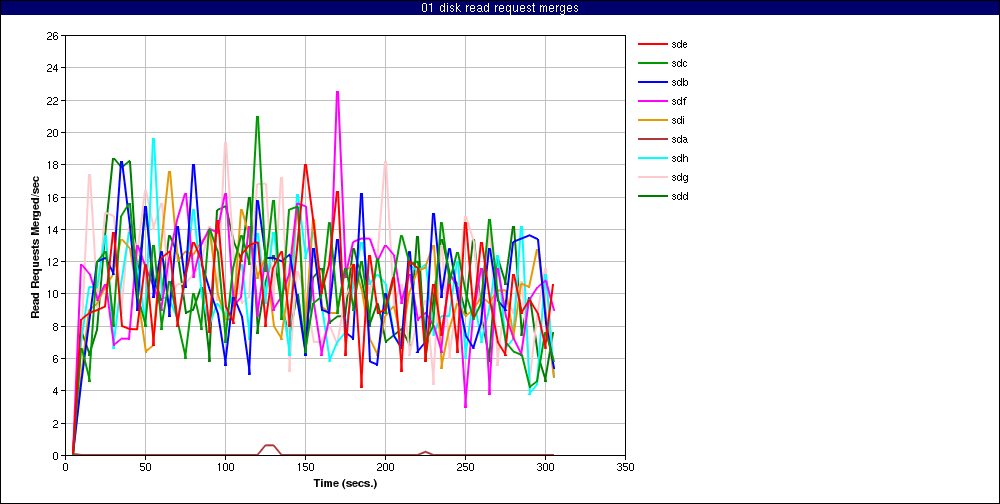The width and height of the screenshot is (1000, 504).
Task: Click y-axis tick label 2
Action: [55, 423]
